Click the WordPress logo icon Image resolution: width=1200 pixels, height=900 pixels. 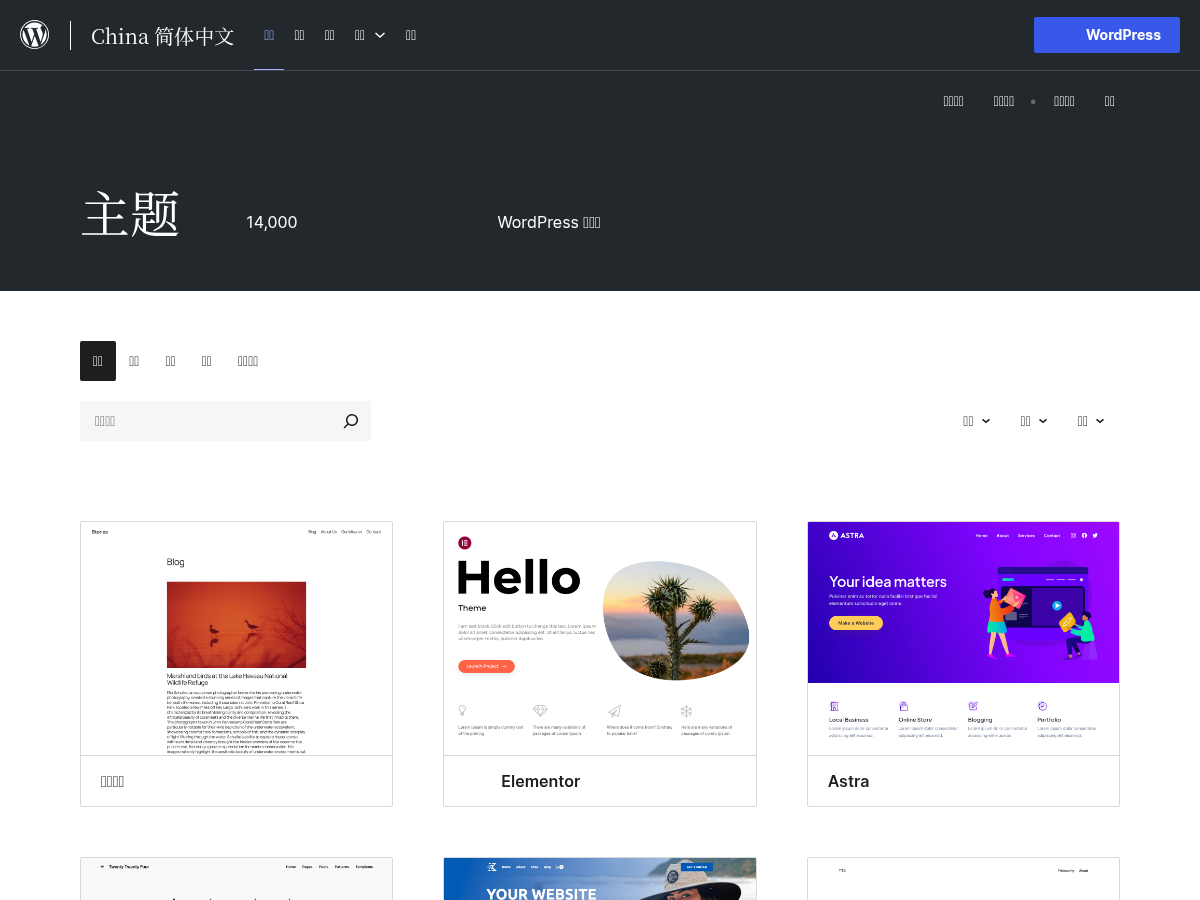[35, 35]
